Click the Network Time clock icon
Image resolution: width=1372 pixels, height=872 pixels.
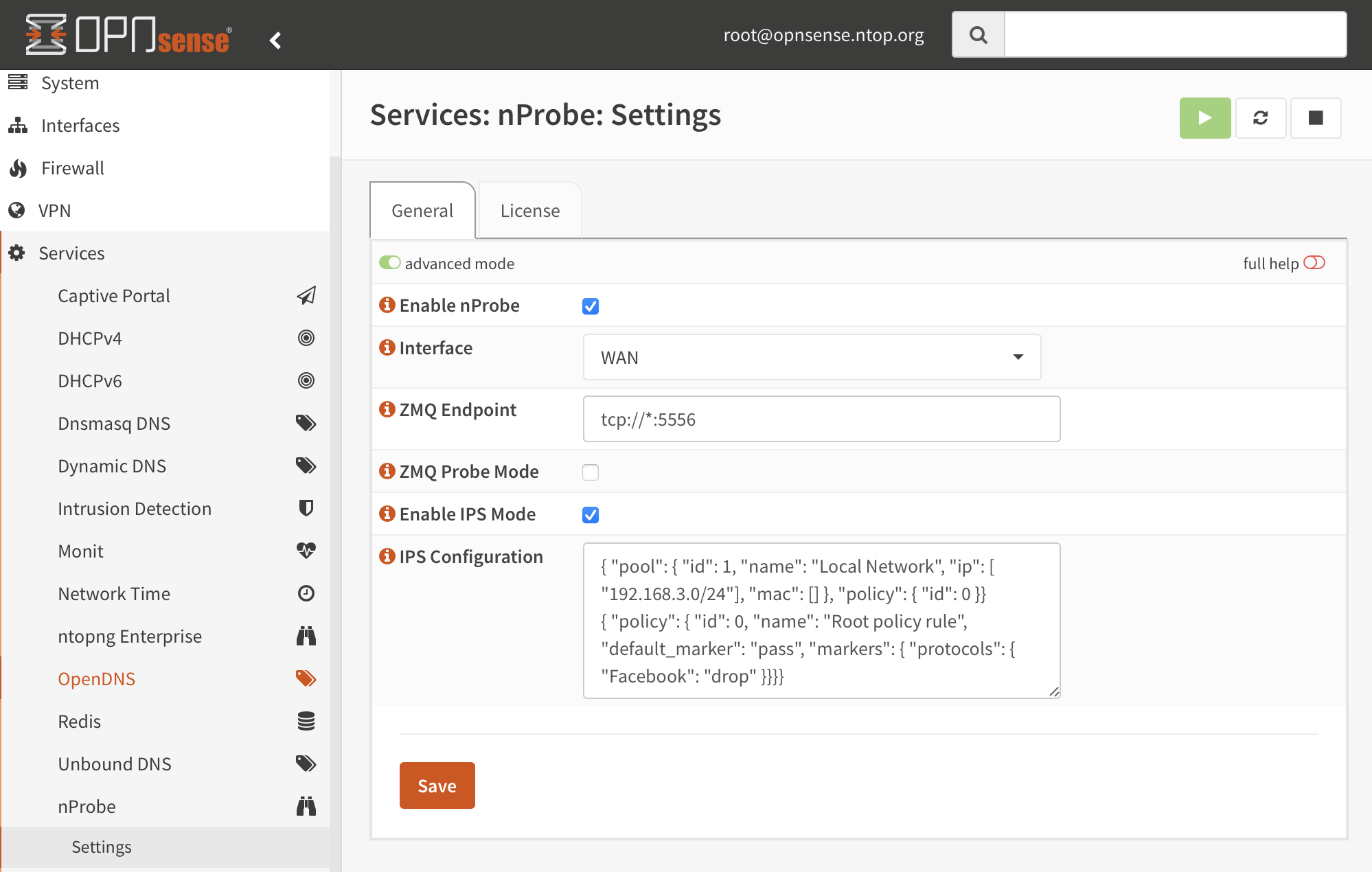point(306,593)
